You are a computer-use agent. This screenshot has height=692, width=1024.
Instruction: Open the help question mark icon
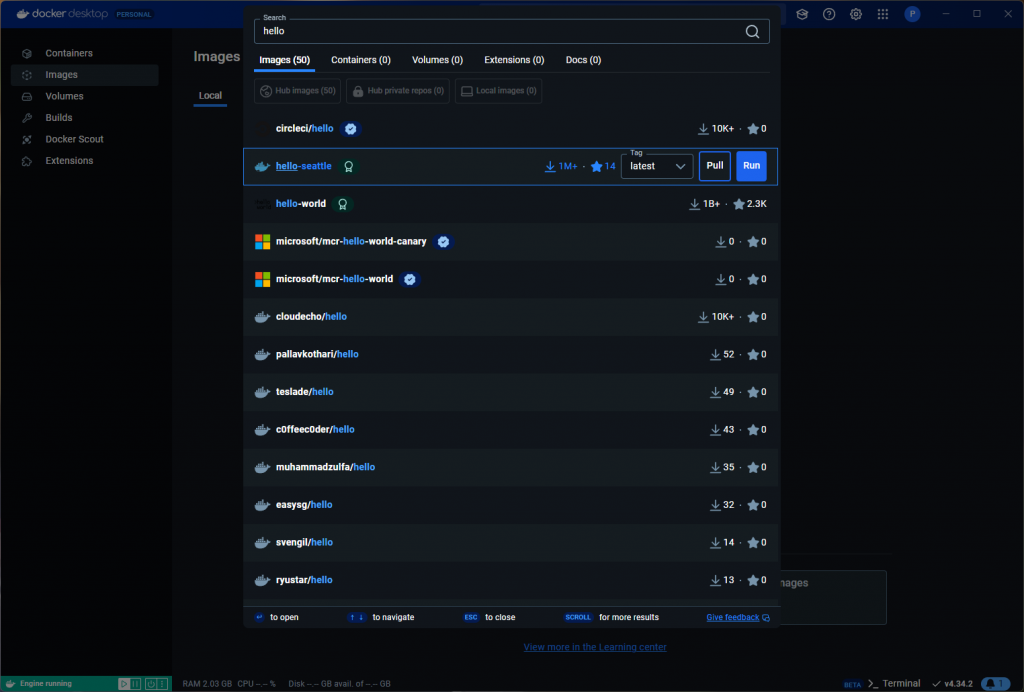pyautogui.click(x=829, y=14)
